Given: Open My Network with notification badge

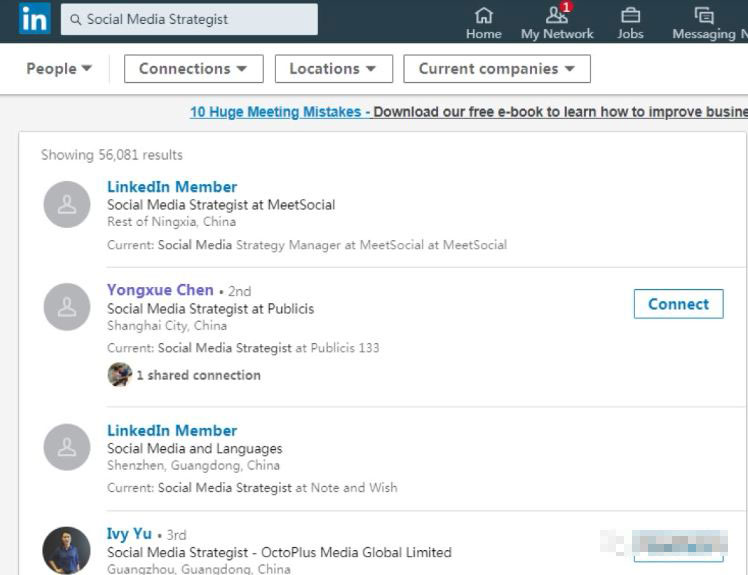Looking at the screenshot, I should (557, 22).
